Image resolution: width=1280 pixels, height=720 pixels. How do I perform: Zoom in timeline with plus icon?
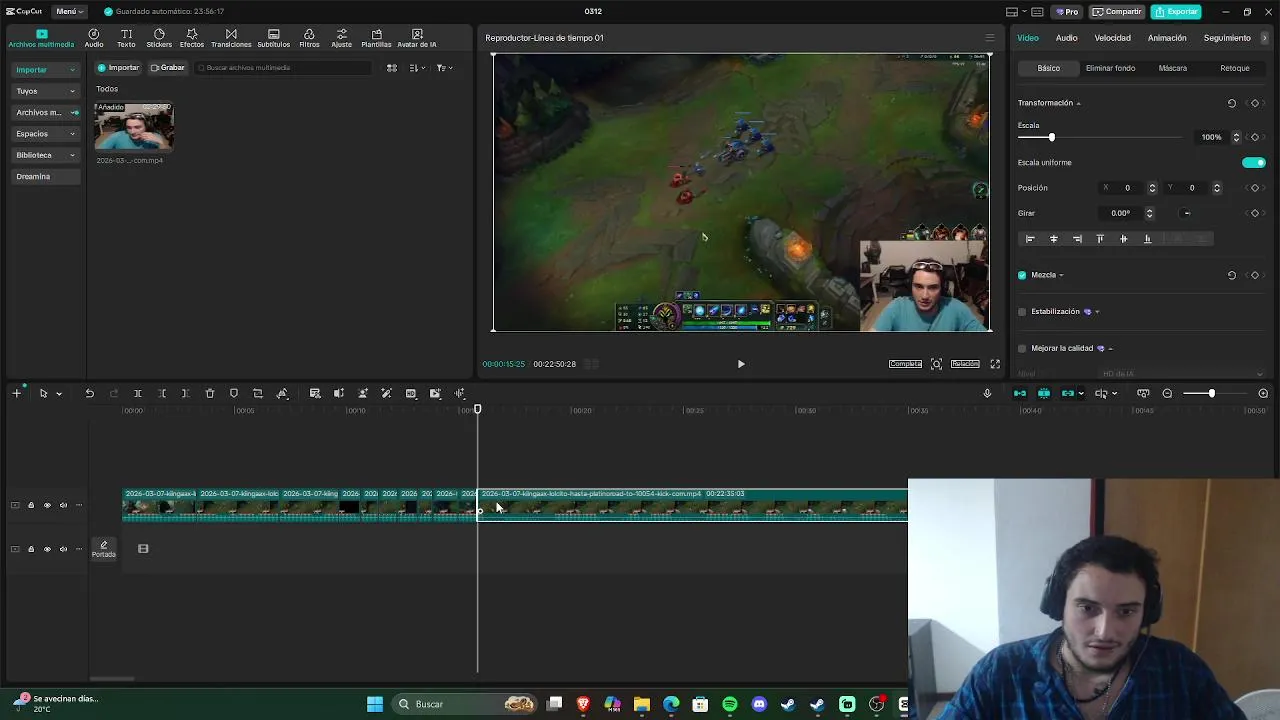point(1263,393)
